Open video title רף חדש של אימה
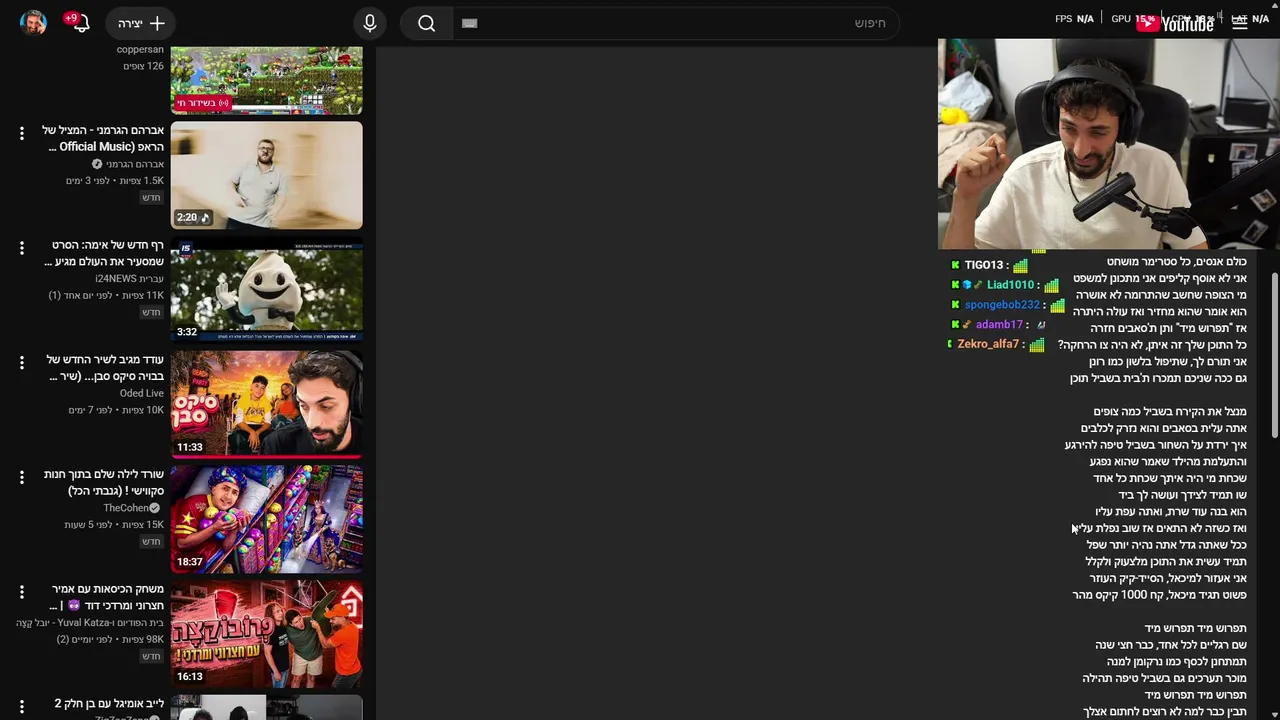1280x720 pixels. click(104, 253)
